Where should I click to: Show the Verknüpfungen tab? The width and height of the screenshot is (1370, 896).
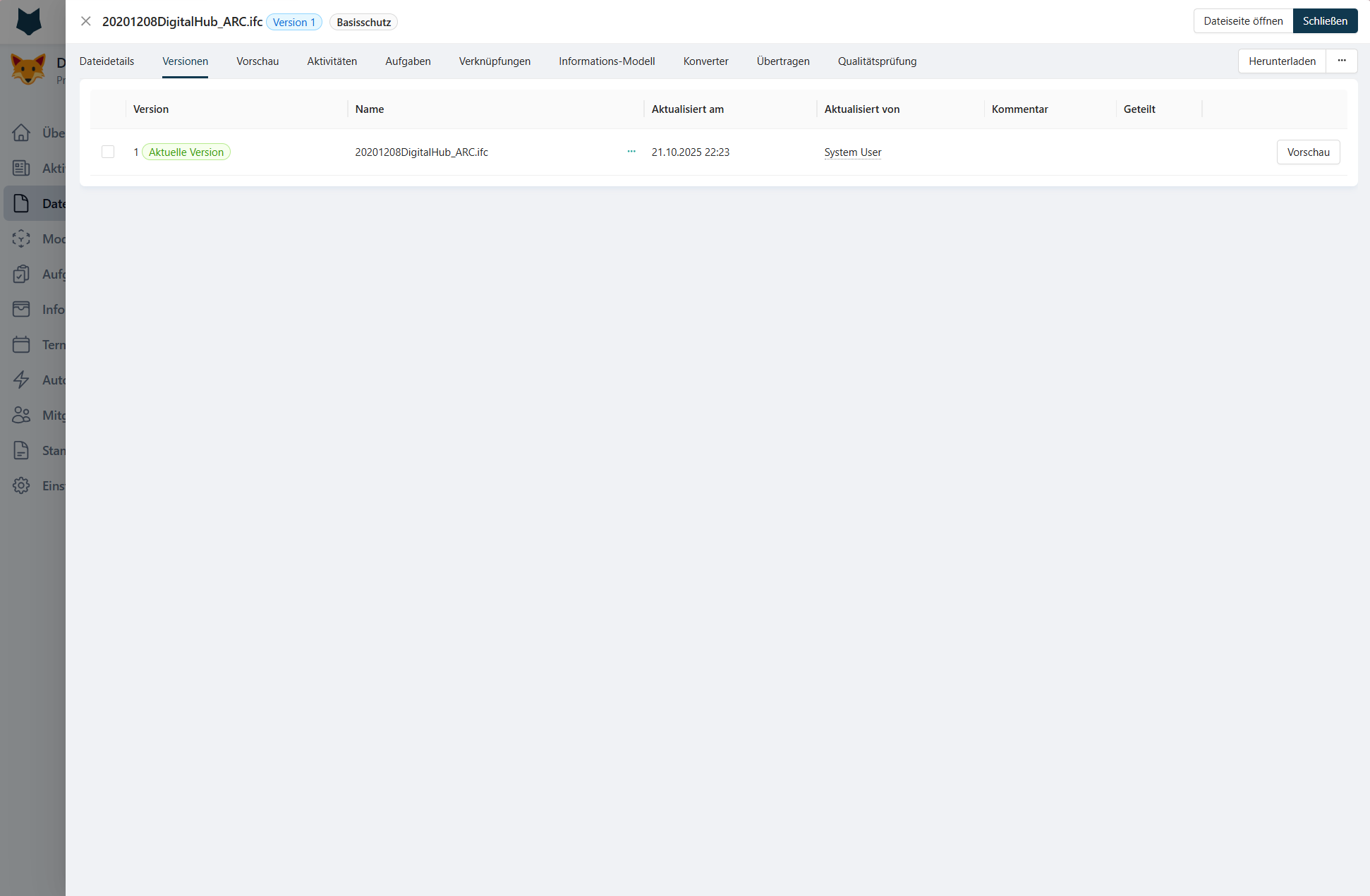click(x=495, y=61)
